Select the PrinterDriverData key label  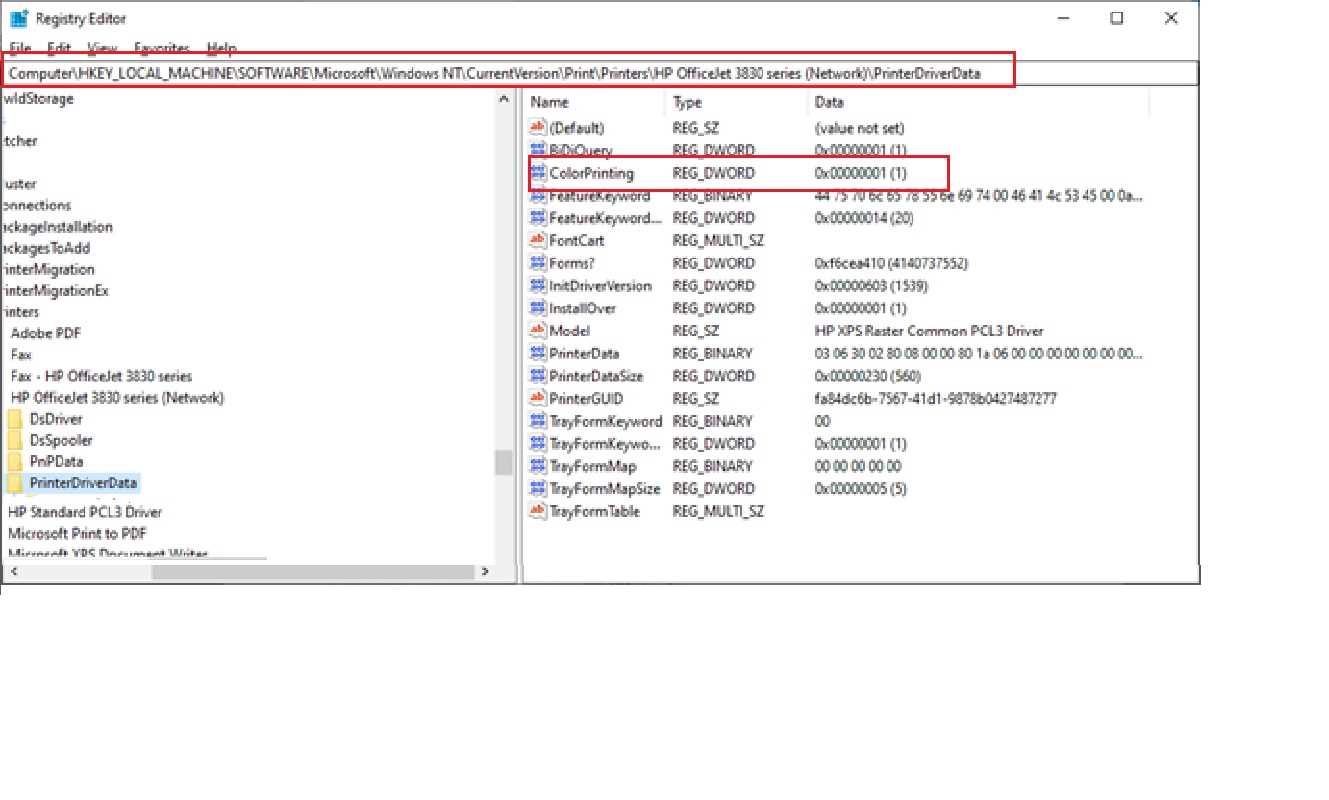pos(83,483)
